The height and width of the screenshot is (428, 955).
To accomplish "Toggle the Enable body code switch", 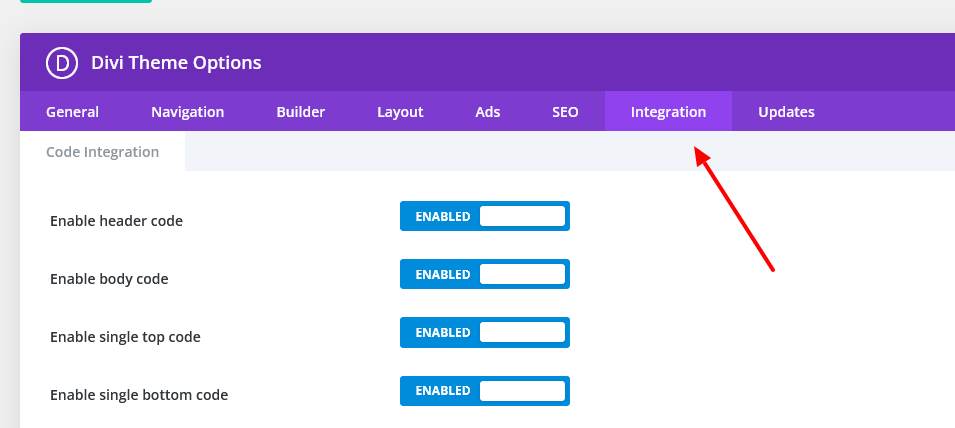I will click(x=484, y=274).
